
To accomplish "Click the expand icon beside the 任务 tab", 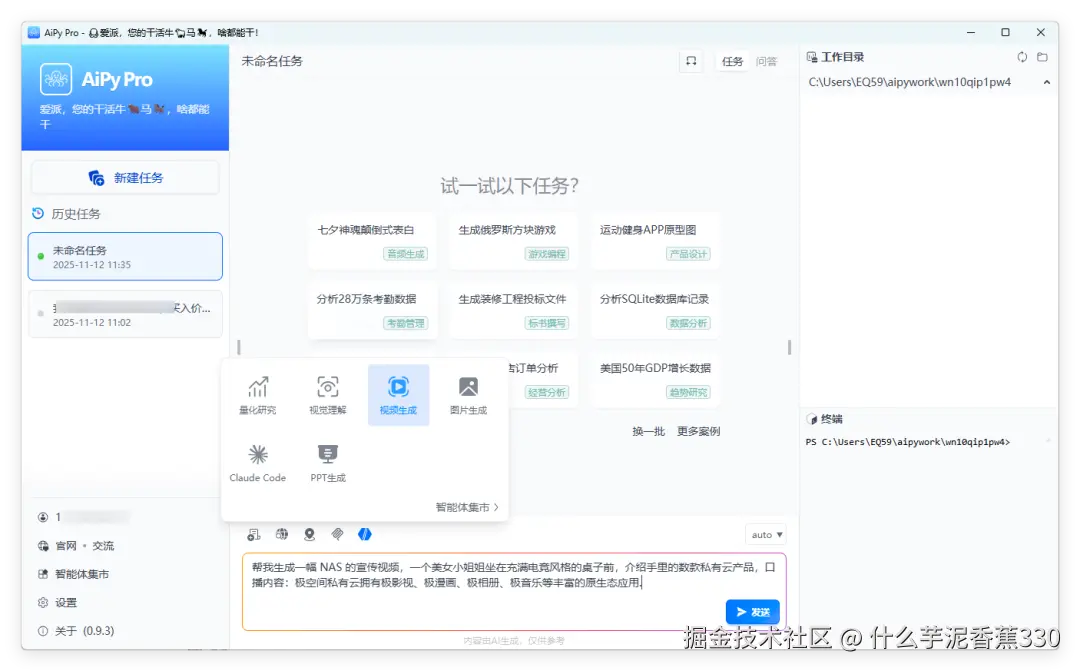I will pyautogui.click(x=691, y=61).
